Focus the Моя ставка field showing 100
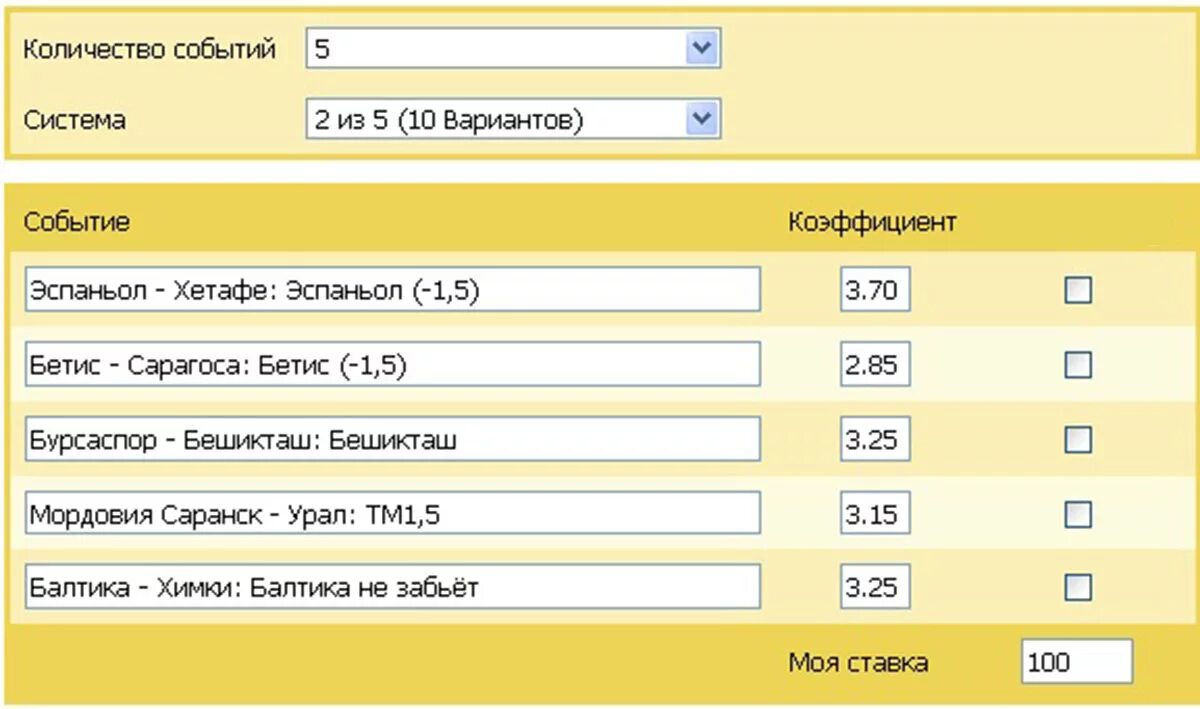Viewport: 1200px width, 709px height. (1077, 661)
